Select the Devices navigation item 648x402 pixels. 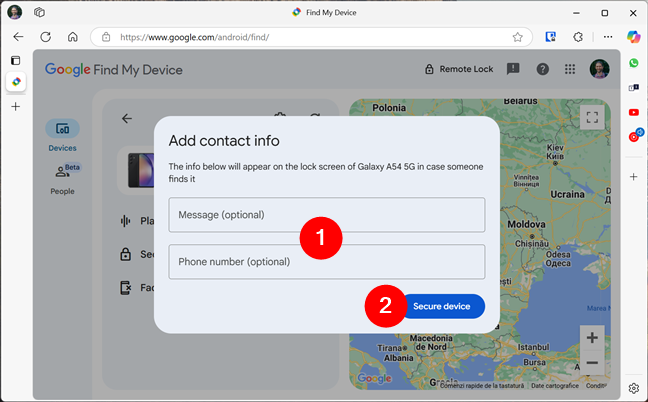pos(62,136)
